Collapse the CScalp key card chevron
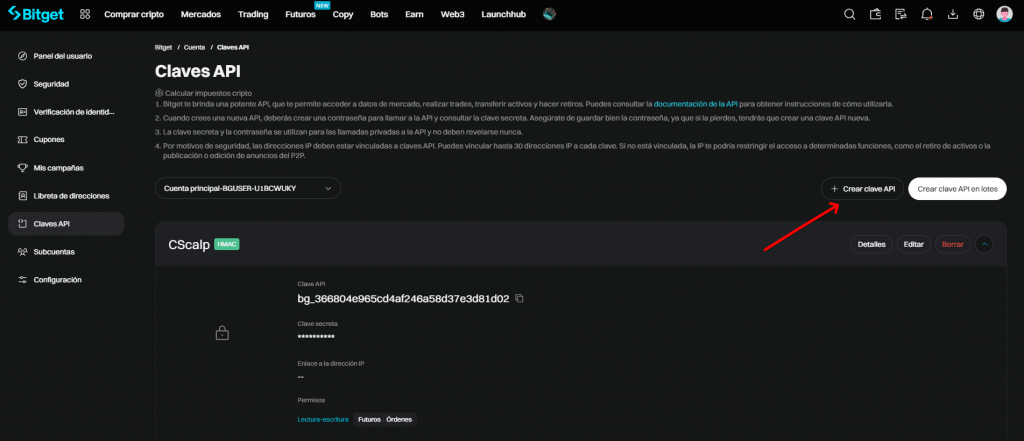 [984, 244]
